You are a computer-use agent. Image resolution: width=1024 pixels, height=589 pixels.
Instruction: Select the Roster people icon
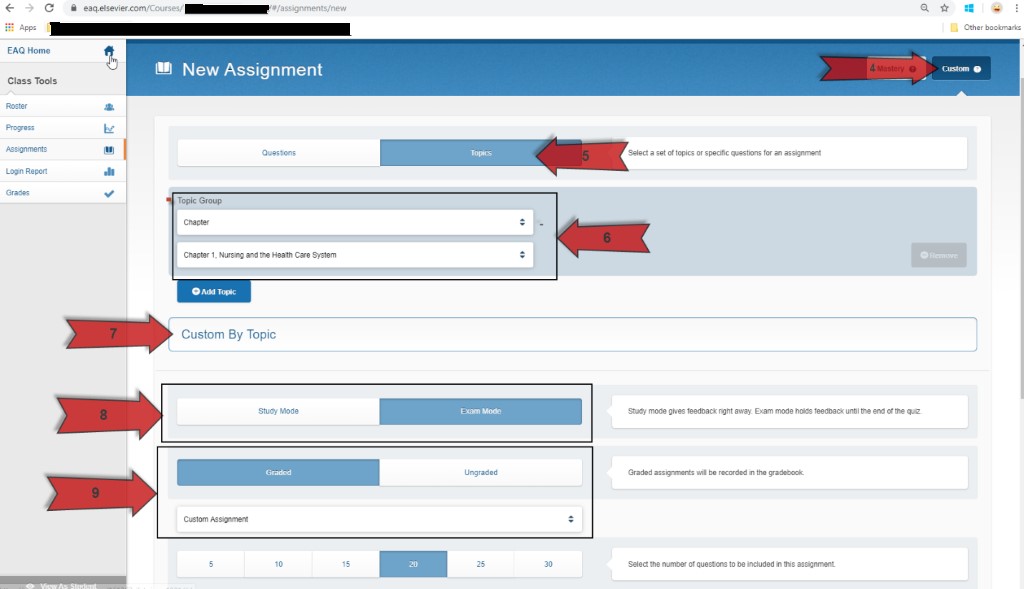(x=110, y=106)
